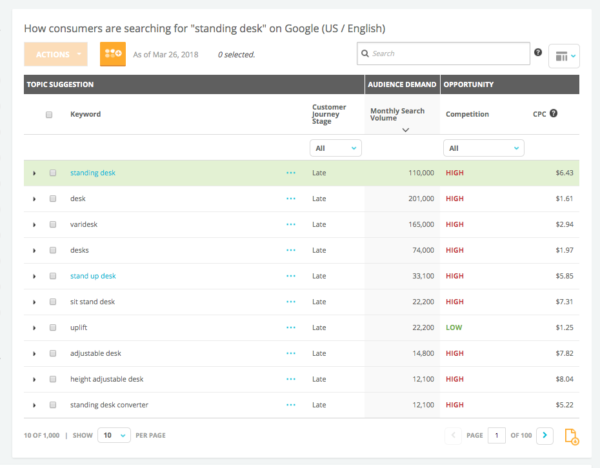The height and width of the screenshot is (468, 600).
Task: Open the three-dot menu for uplift
Action: click(291, 328)
